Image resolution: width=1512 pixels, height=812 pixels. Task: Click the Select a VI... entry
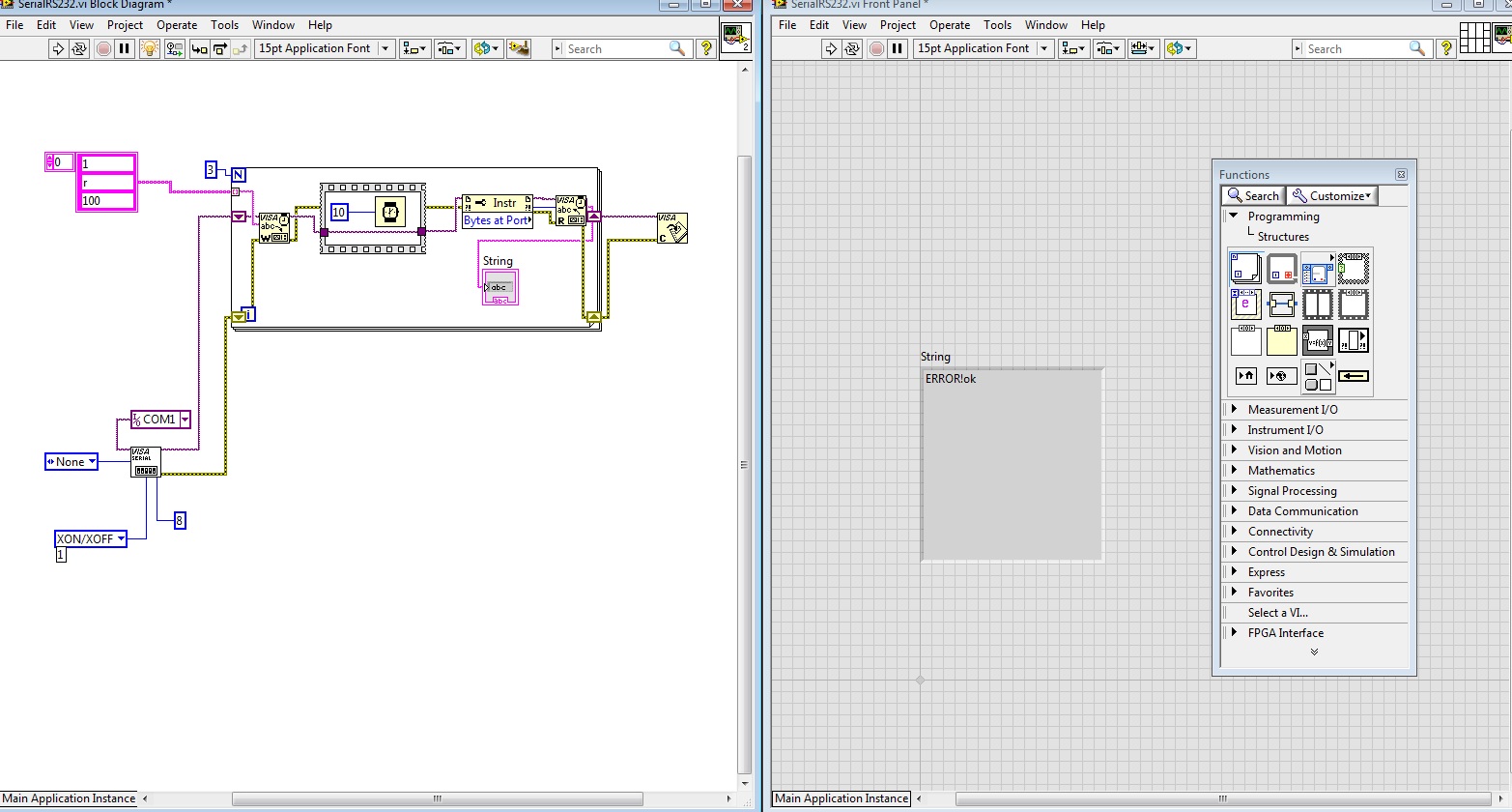(1277, 613)
